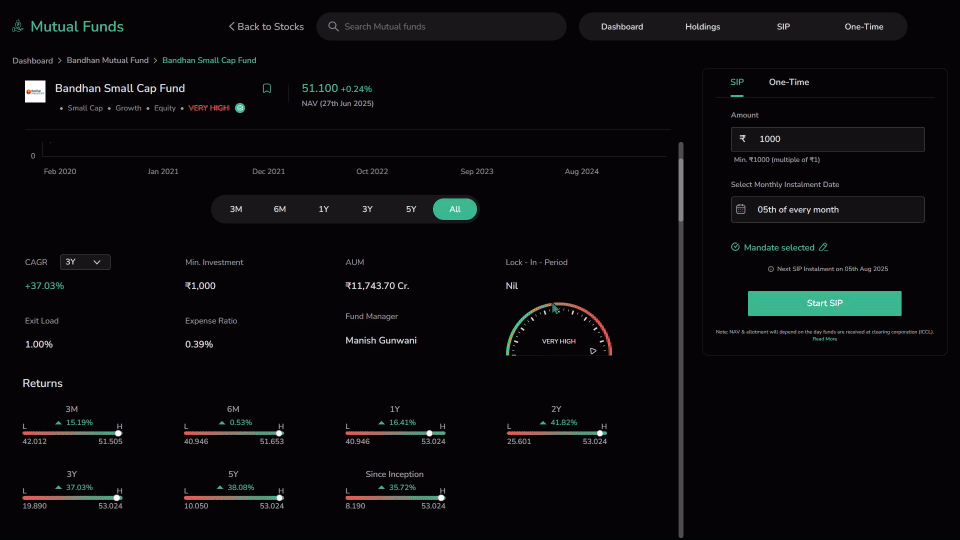This screenshot has height=540, width=960.
Task: Open the SIP nav tab in header
Action: click(x=783, y=26)
